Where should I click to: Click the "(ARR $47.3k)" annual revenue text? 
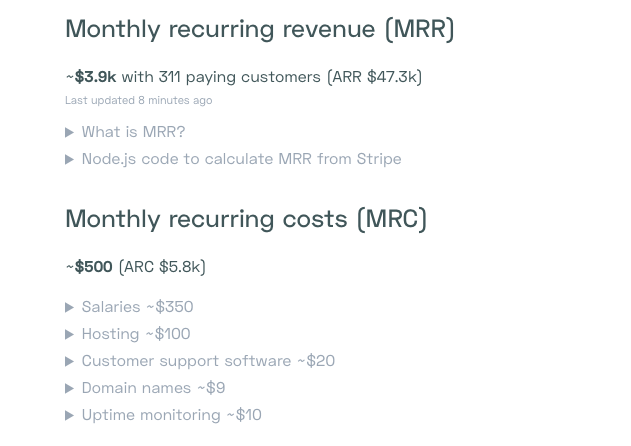(x=374, y=77)
